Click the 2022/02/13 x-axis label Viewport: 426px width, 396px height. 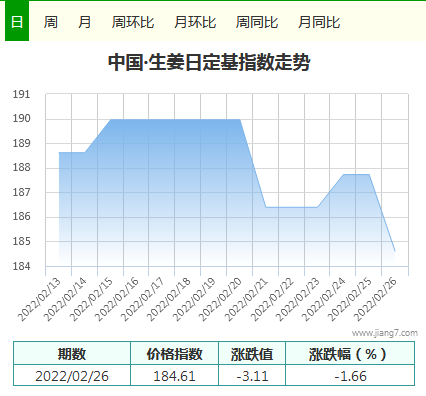(x=39, y=300)
